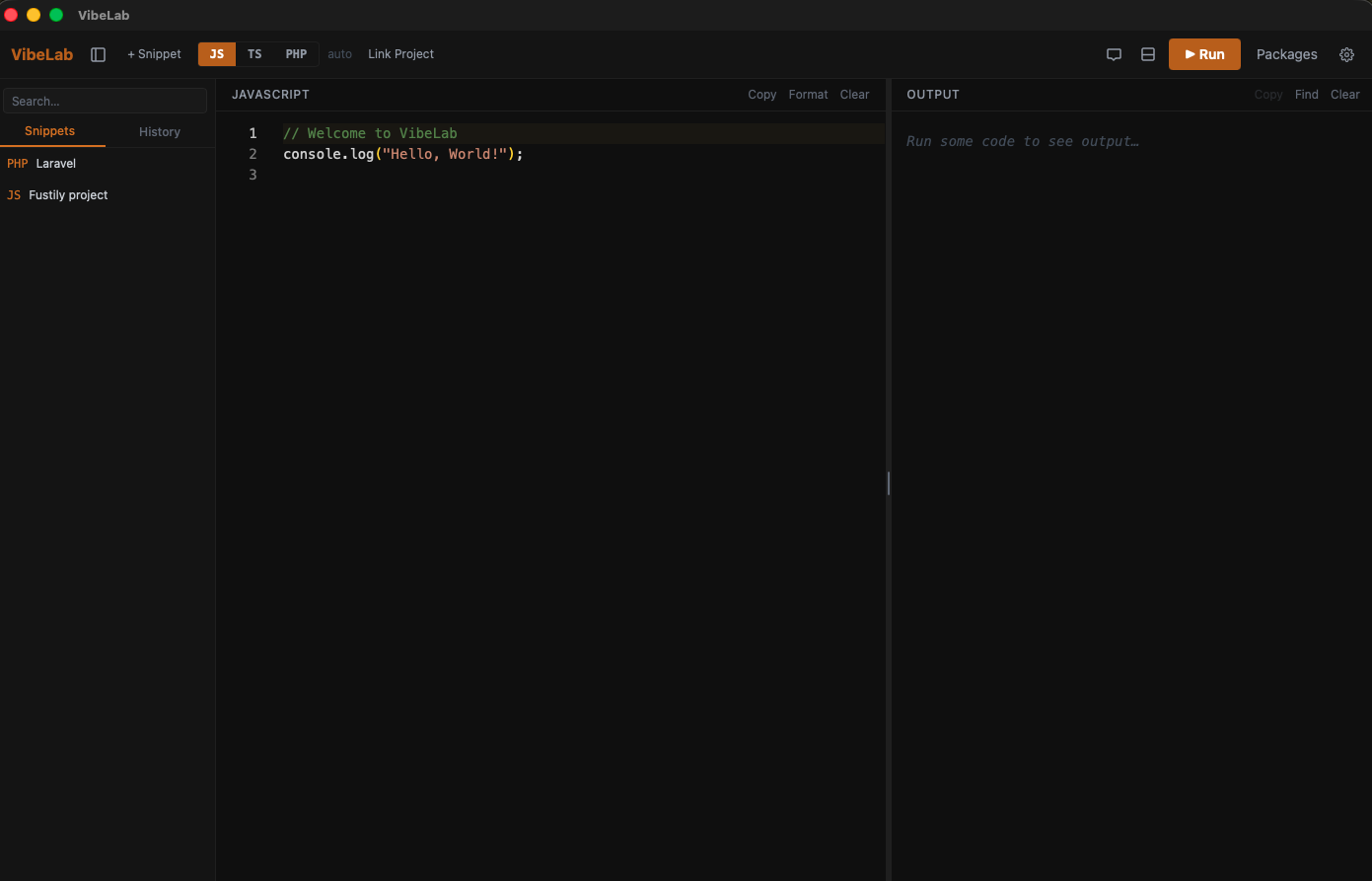Run the code
Screen dimensions: 1372x881
(x=1204, y=54)
